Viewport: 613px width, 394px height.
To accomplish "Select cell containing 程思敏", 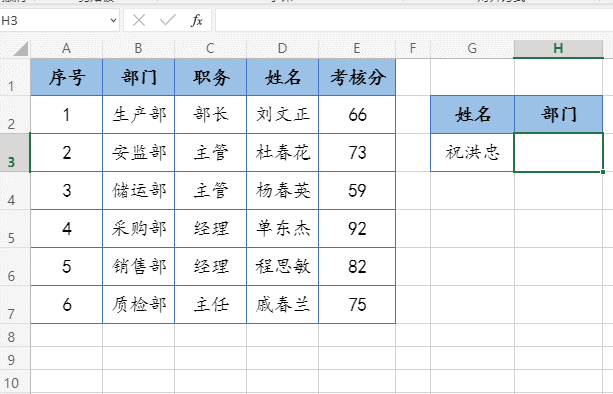I will (282, 266).
